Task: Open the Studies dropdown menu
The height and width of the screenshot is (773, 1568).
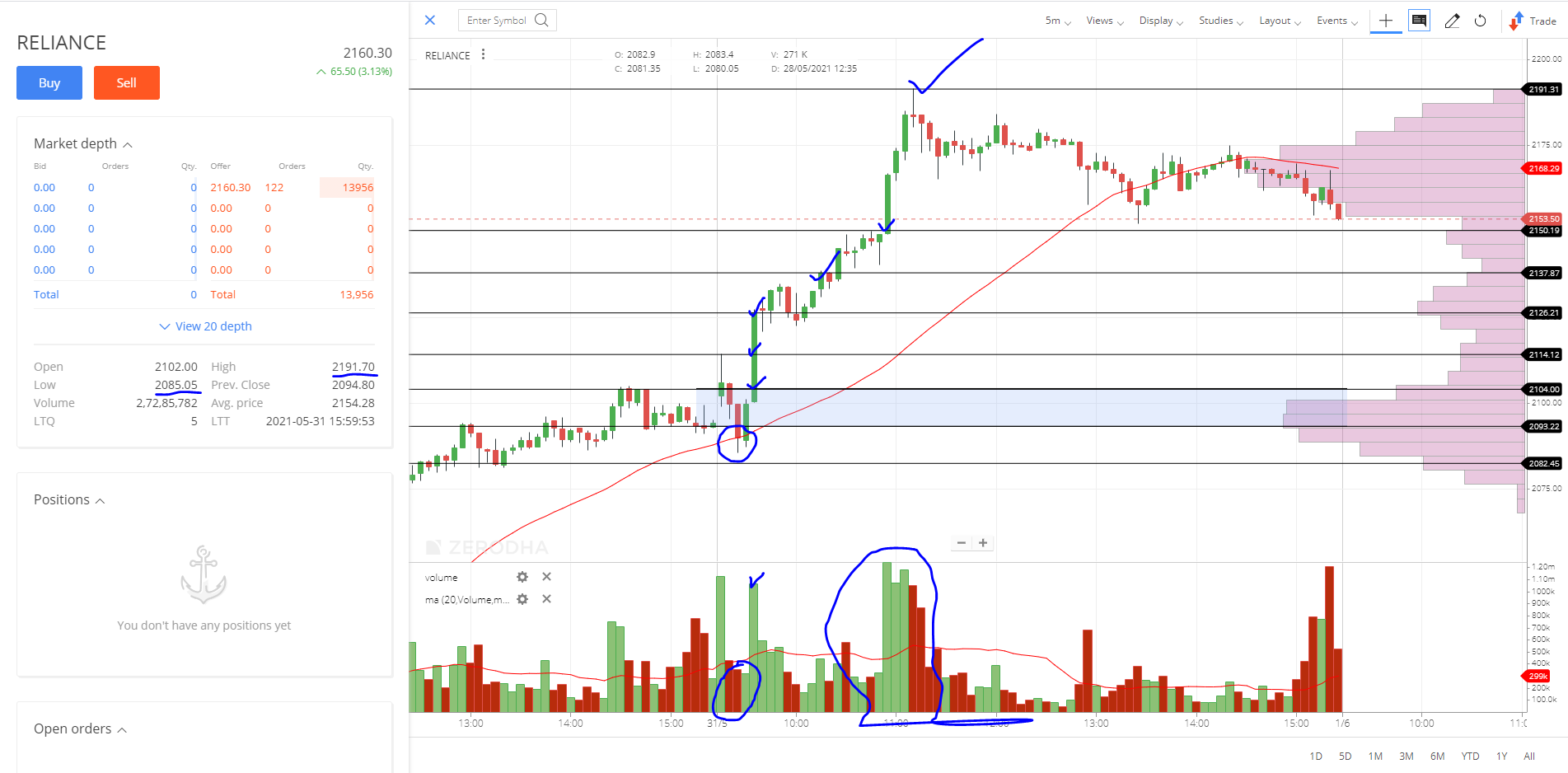Action: 1221,21
